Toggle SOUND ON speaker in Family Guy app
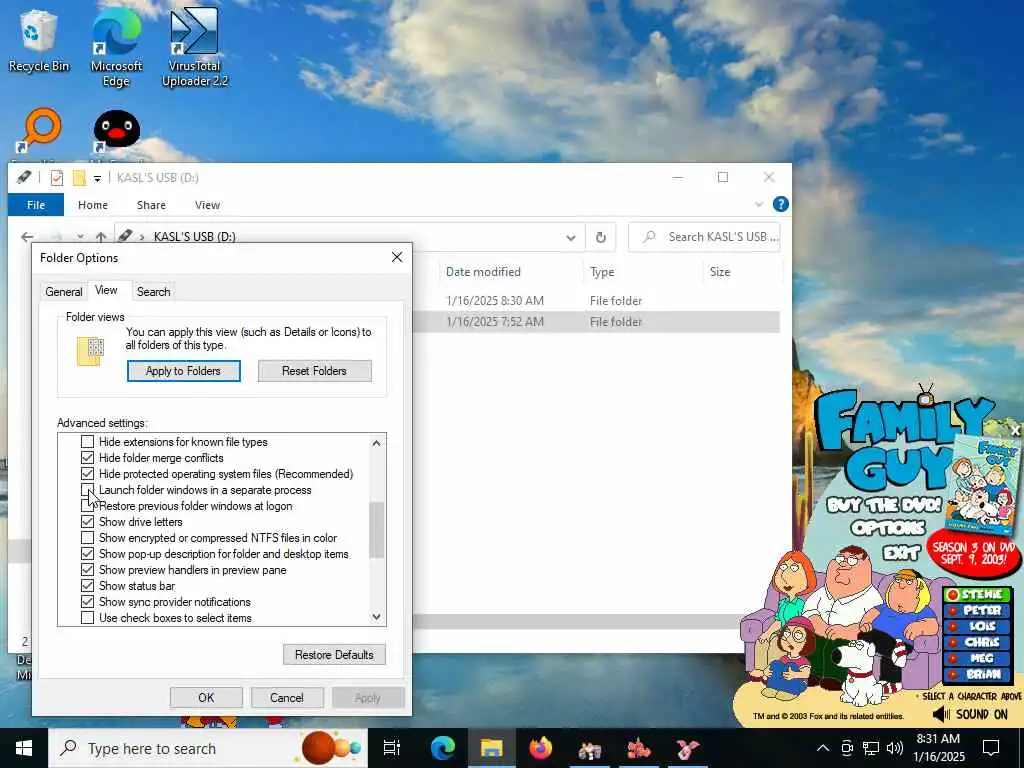 click(x=969, y=714)
